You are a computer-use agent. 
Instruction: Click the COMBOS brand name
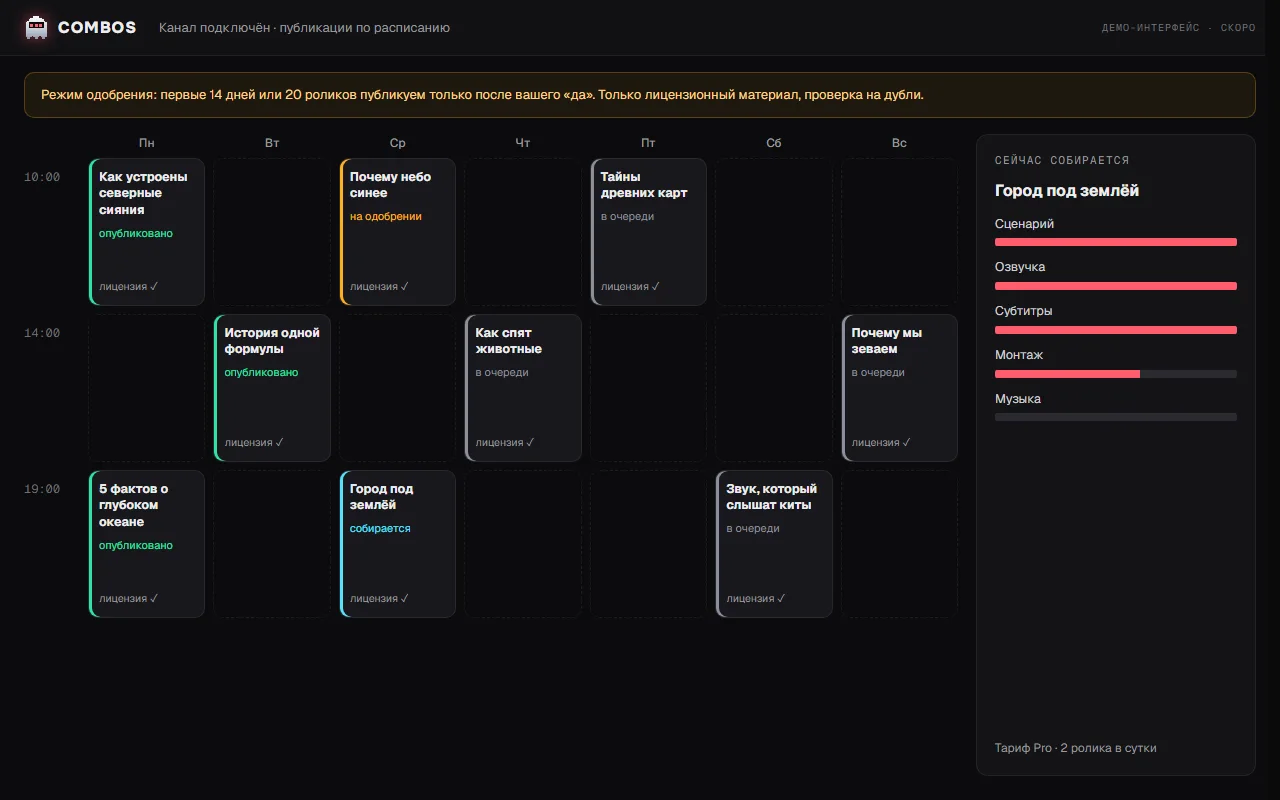[97, 28]
